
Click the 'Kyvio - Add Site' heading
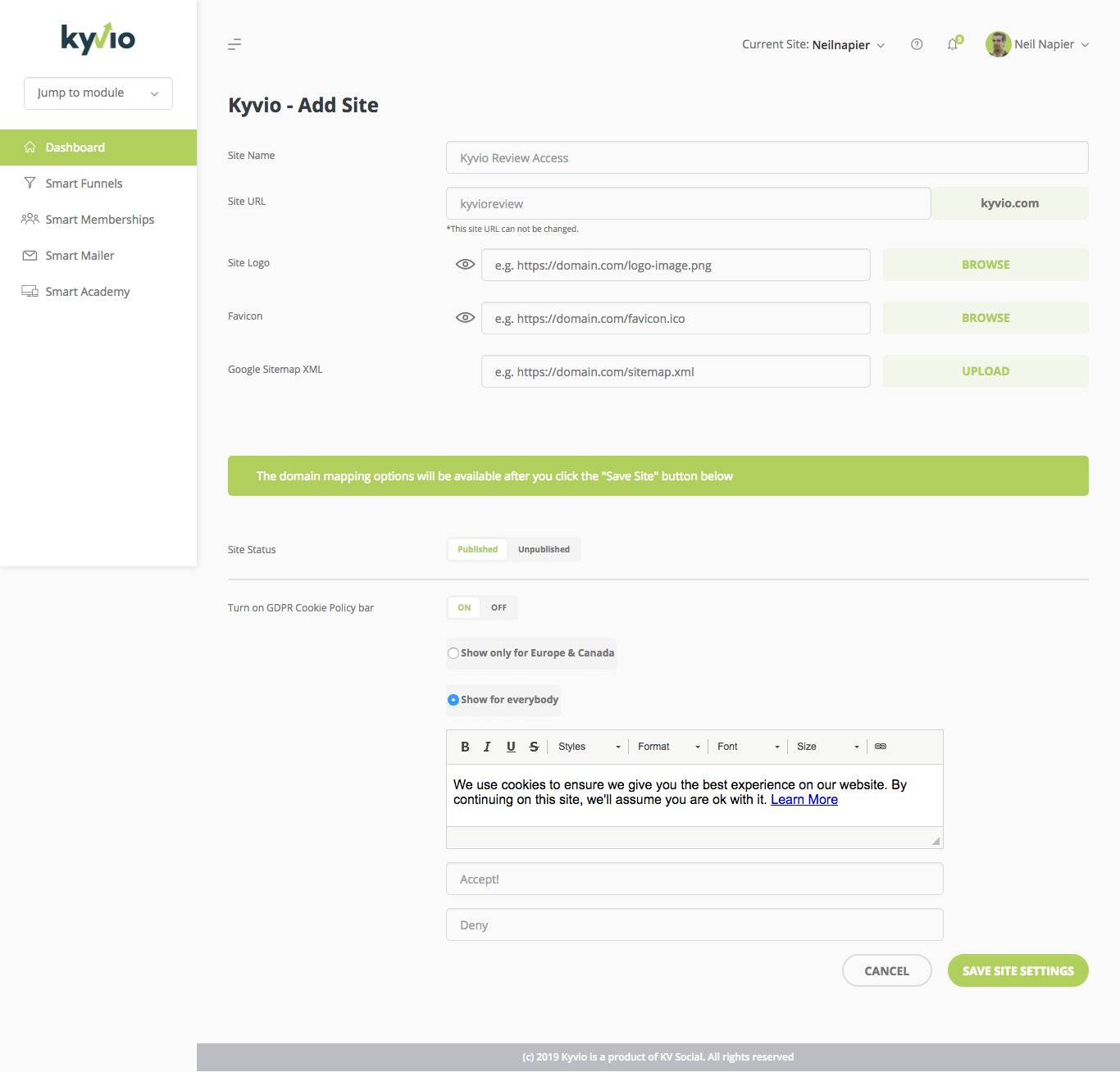(303, 105)
